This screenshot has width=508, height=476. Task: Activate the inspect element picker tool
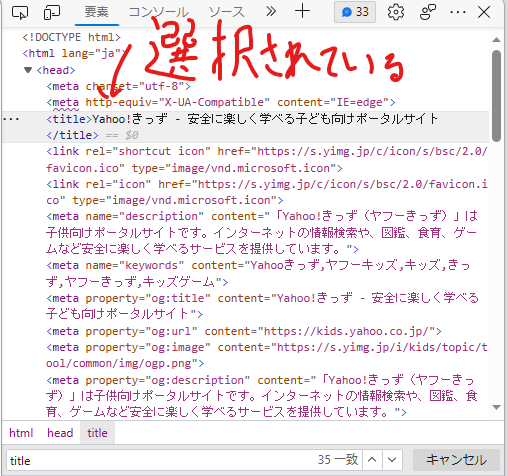point(20,13)
